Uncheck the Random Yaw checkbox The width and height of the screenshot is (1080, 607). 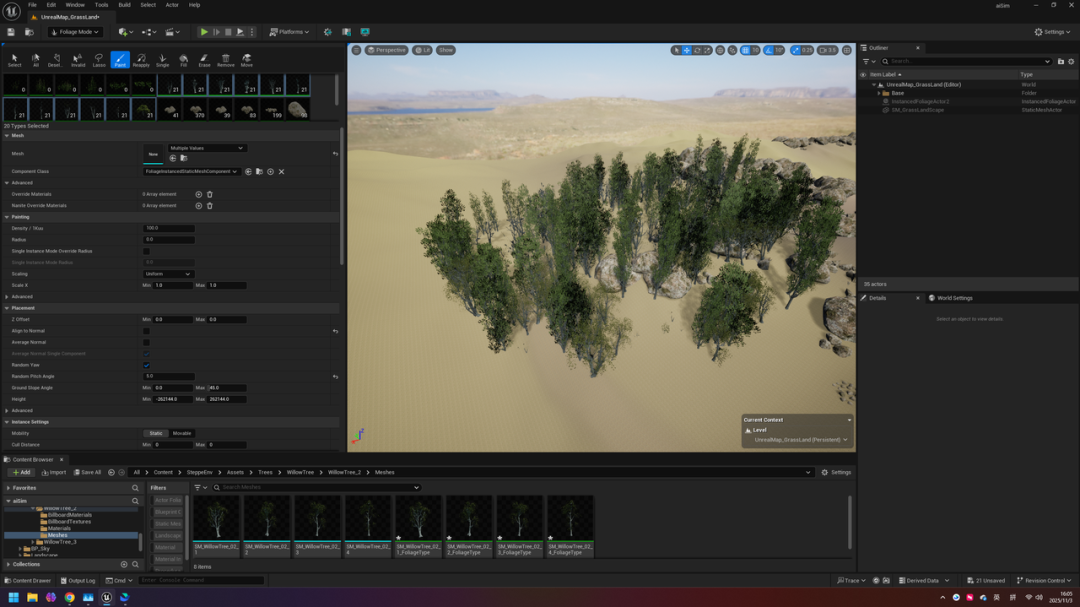146,365
